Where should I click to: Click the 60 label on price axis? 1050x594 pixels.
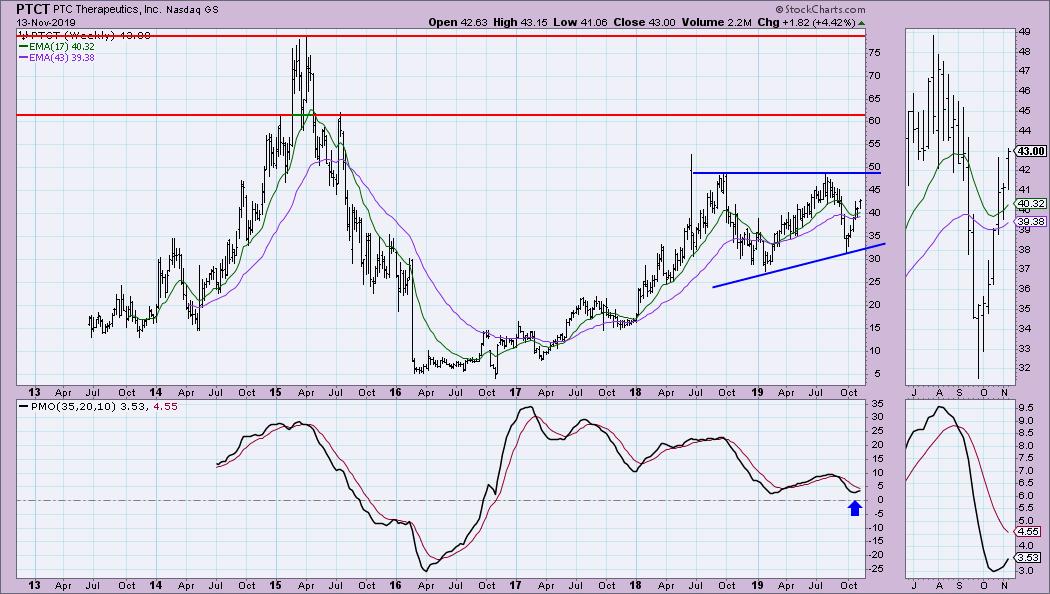tap(874, 121)
